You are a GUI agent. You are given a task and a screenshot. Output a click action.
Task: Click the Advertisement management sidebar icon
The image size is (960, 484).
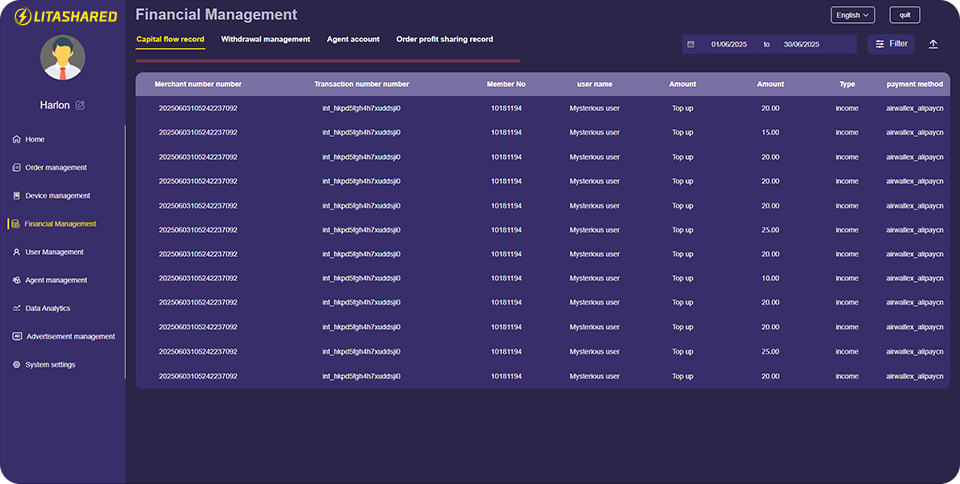click(x=17, y=336)
